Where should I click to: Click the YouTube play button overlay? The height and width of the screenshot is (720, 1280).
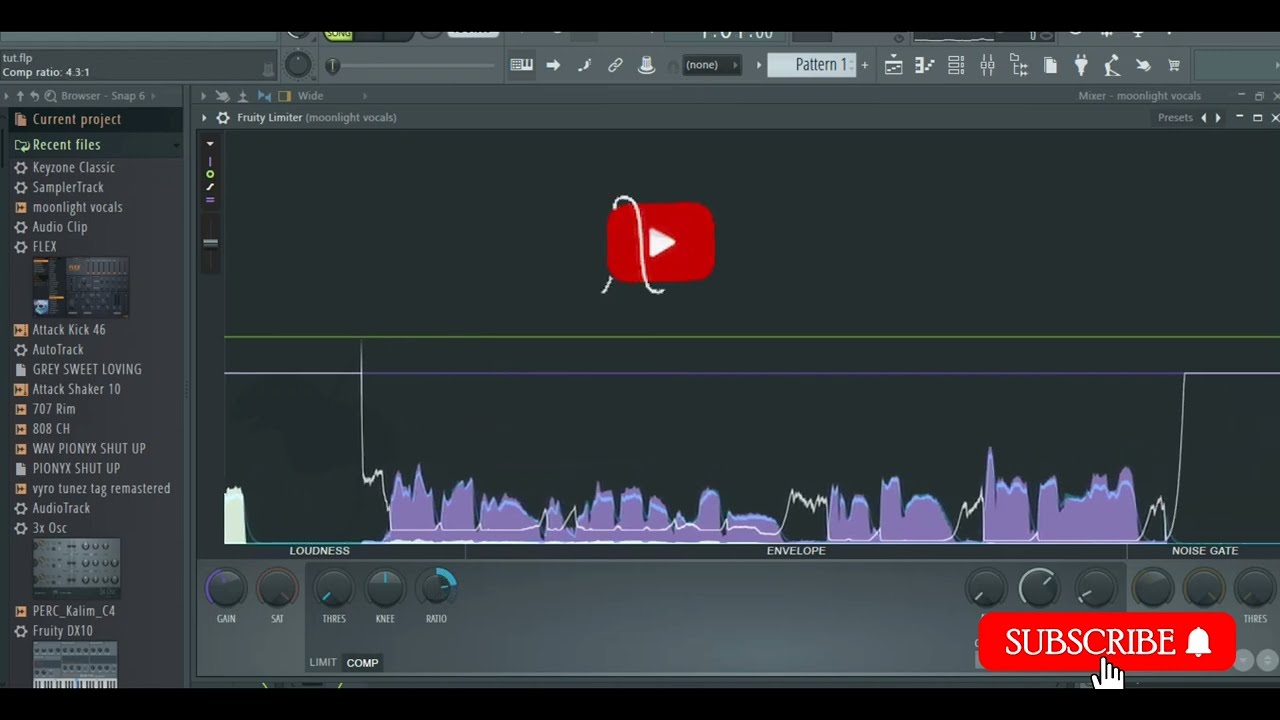click(x=660, y=242)
